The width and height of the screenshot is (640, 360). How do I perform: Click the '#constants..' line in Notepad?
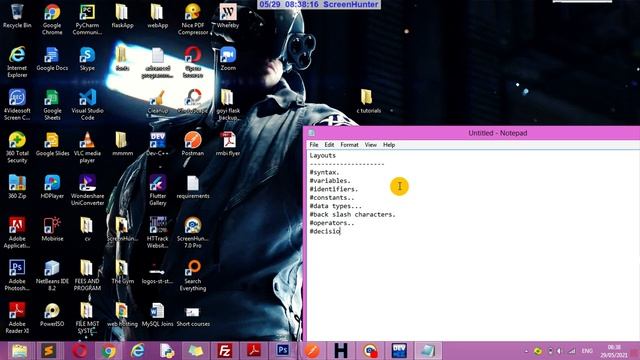pos(332,198)
